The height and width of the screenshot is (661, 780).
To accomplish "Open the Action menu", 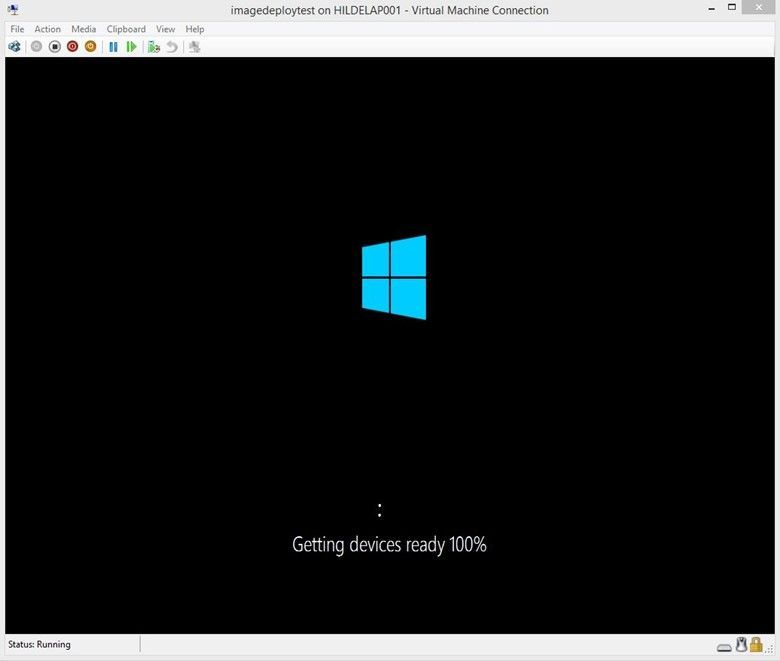I will click(x=47, y=29).
